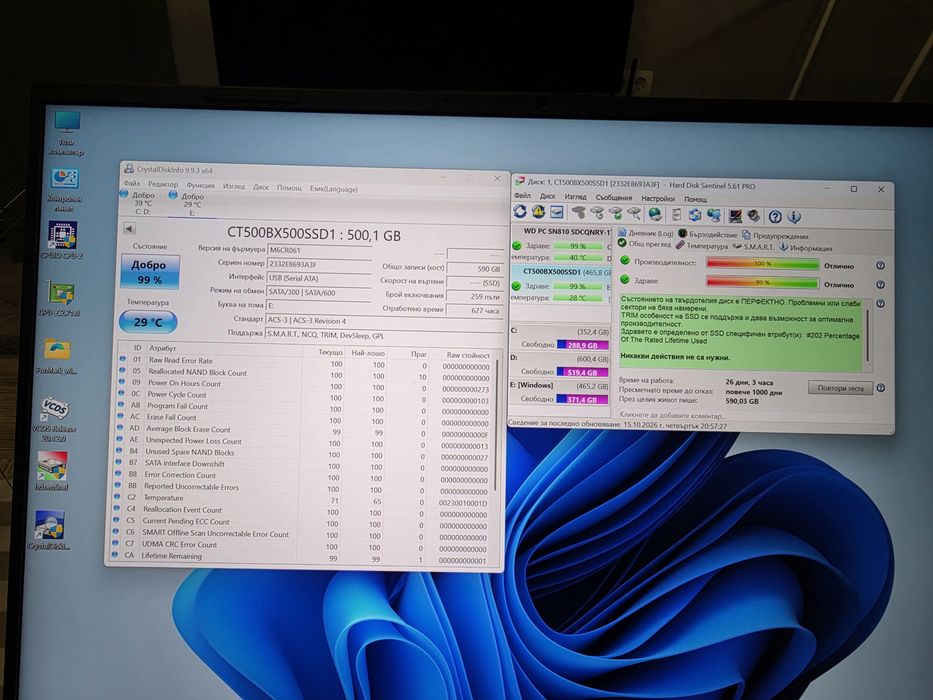Select CT500BX500SSD1 disk in Sentinel list
Image resolution: width=933 pixels, height=700 pixels.
561,284
